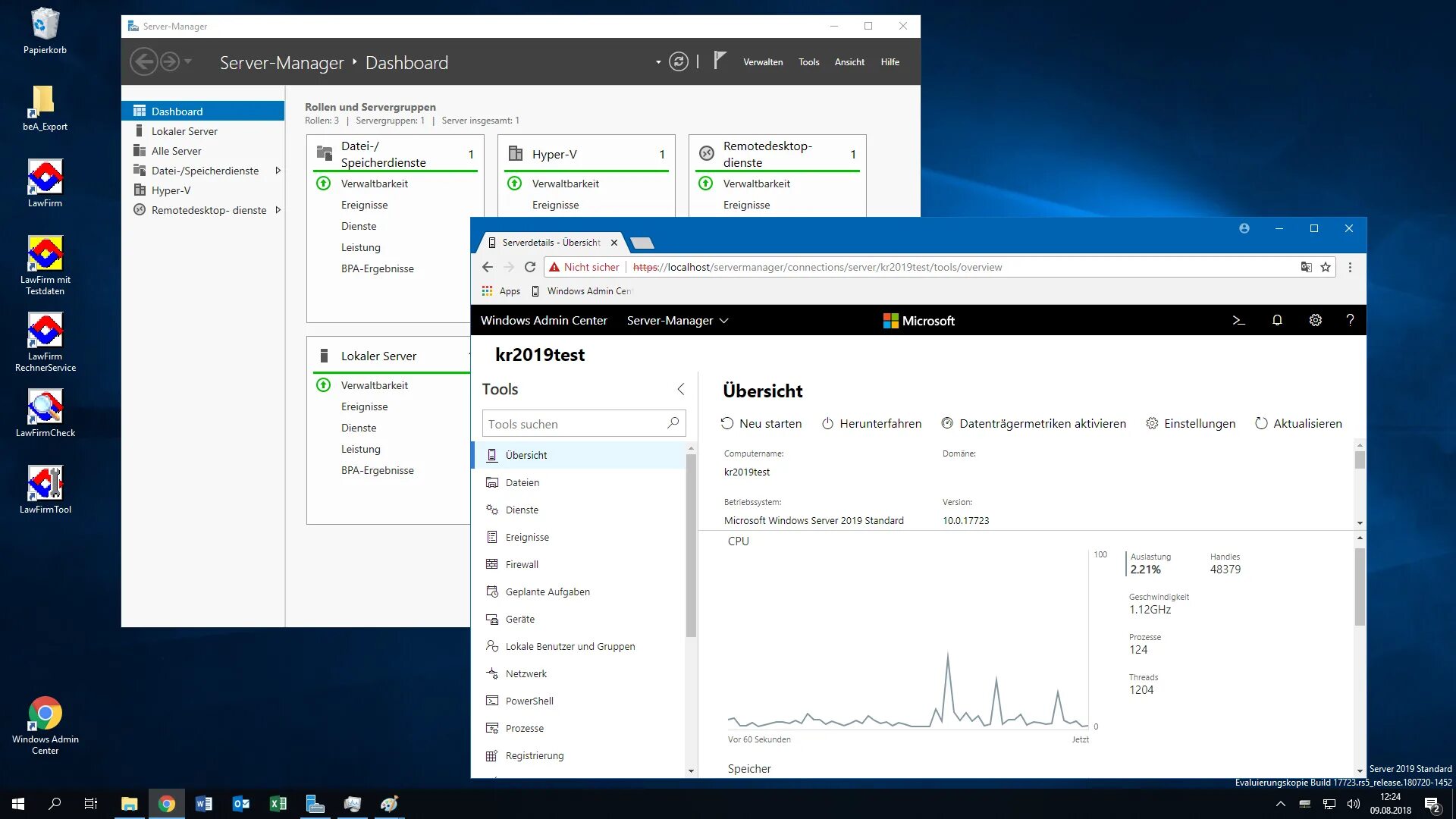The image size is (1456, 819).
Task: Select Lokaler Server in Server-Manager sidebar
Action: [203, 131]
